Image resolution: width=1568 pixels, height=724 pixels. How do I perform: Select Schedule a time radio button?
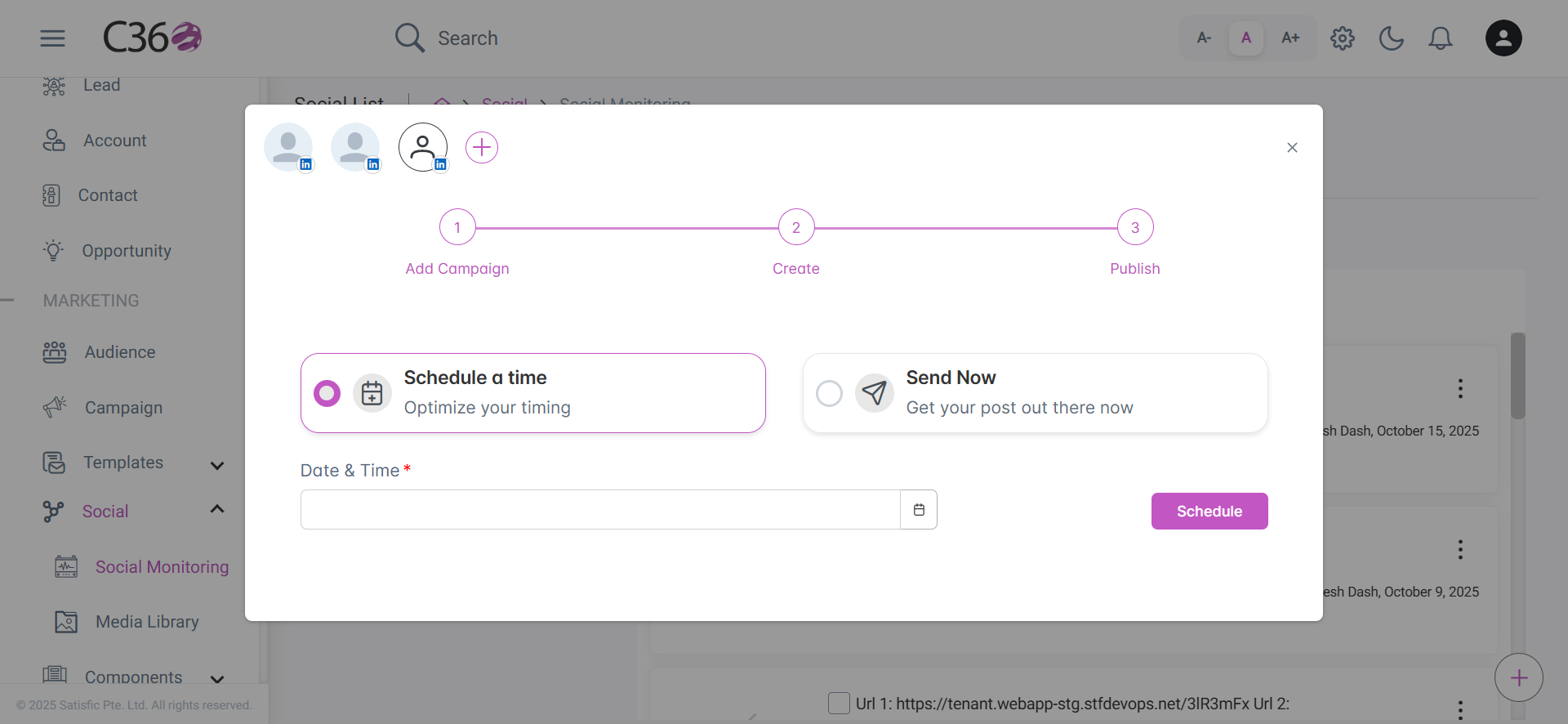click(327, 393)
